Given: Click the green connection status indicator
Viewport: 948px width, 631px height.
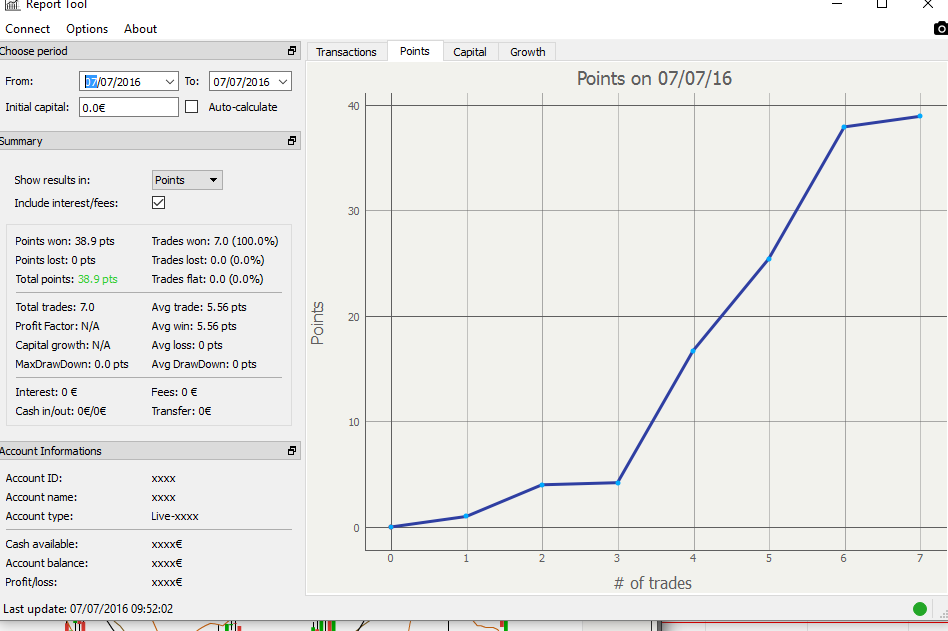Looking at the screenshot, I should [920, 609].
